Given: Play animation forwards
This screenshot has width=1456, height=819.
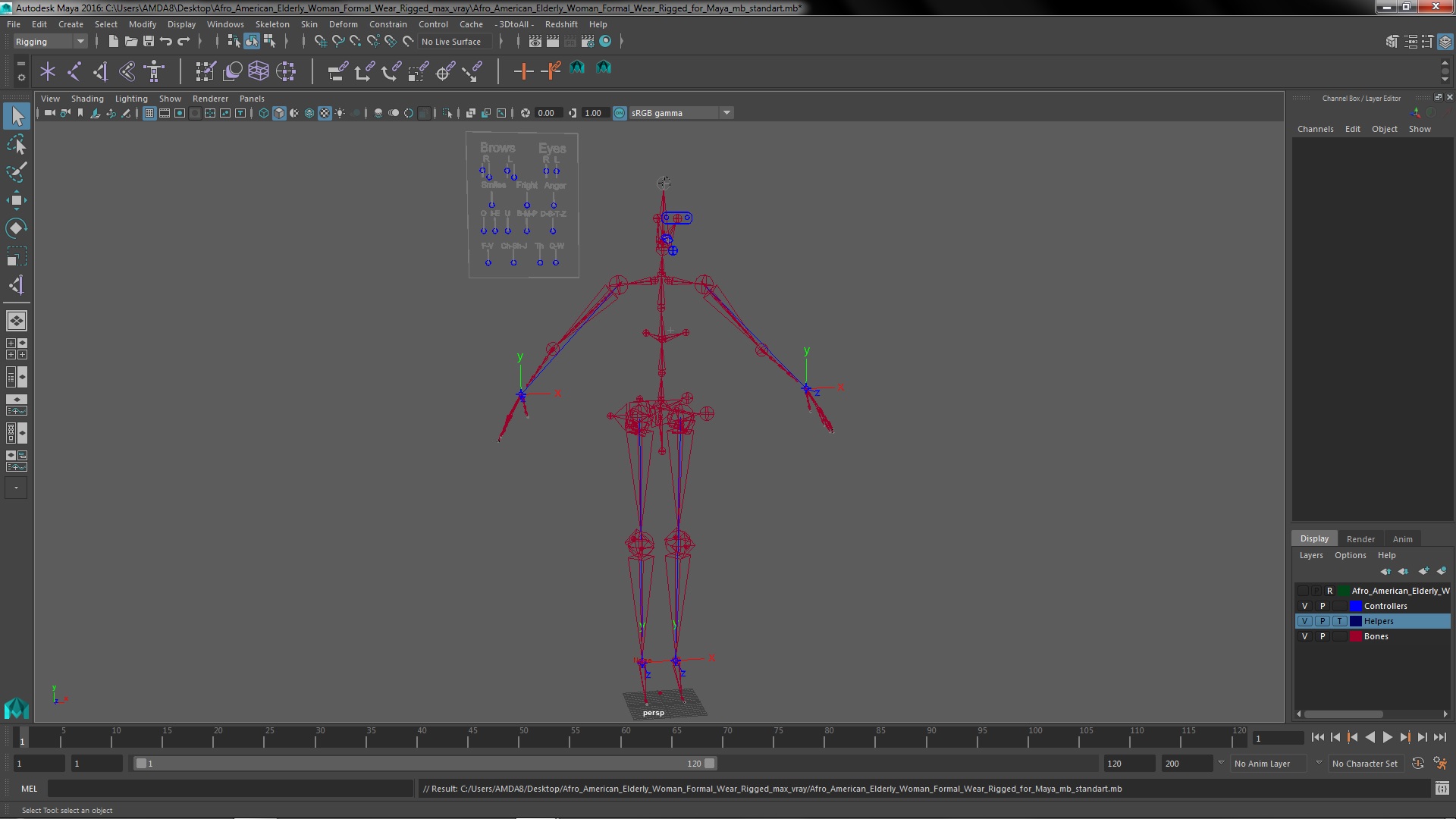Looking at the screenshot, I should tap(1387, 737).
